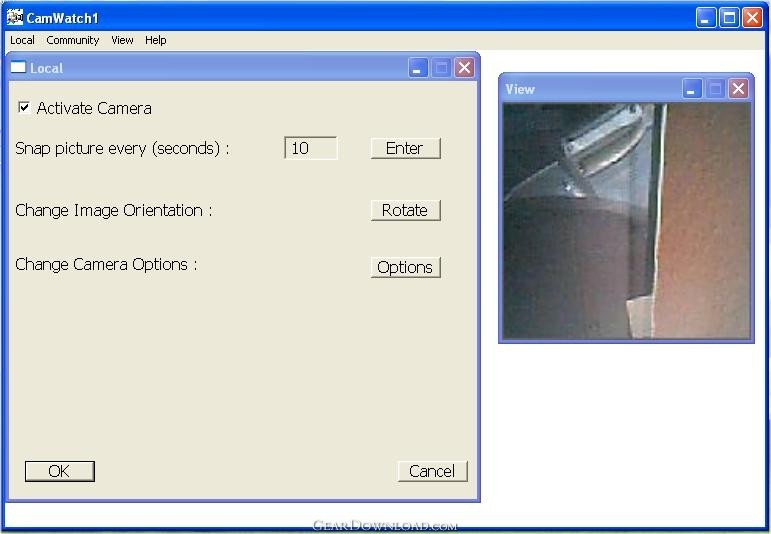Image resolution: width=771 pixels, height=534 pixels.
Task: Click the Rotate button
Action: (x=406, y=210)
